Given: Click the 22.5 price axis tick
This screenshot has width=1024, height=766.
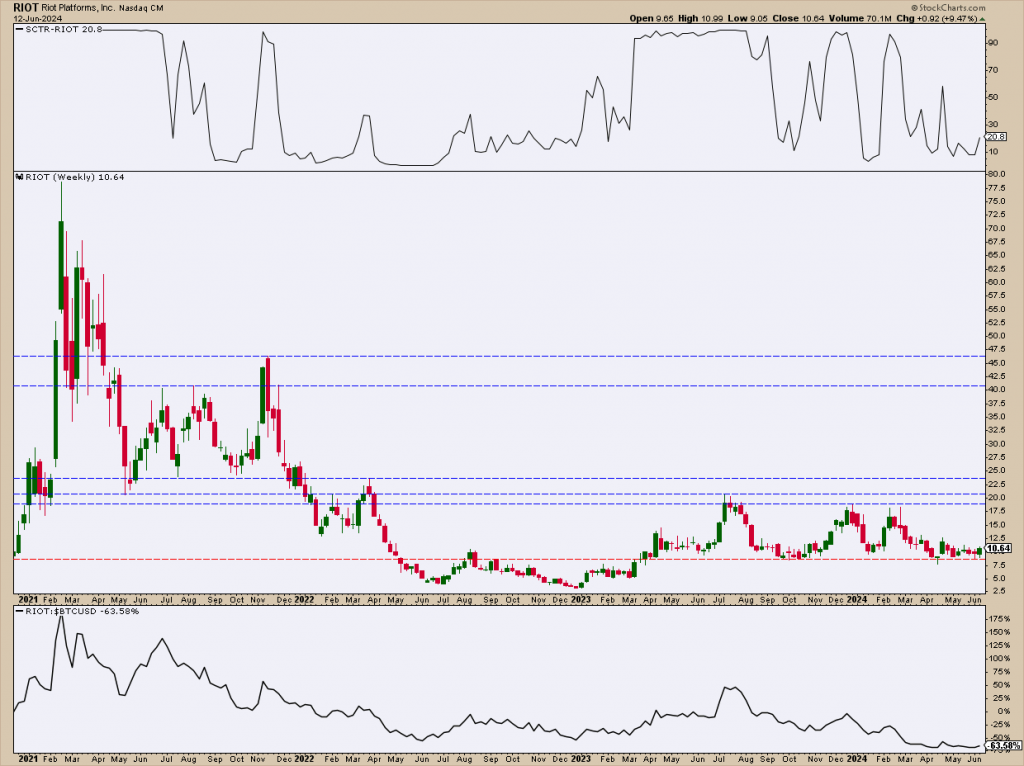Looking at the screenshot, I should [995, 484].
